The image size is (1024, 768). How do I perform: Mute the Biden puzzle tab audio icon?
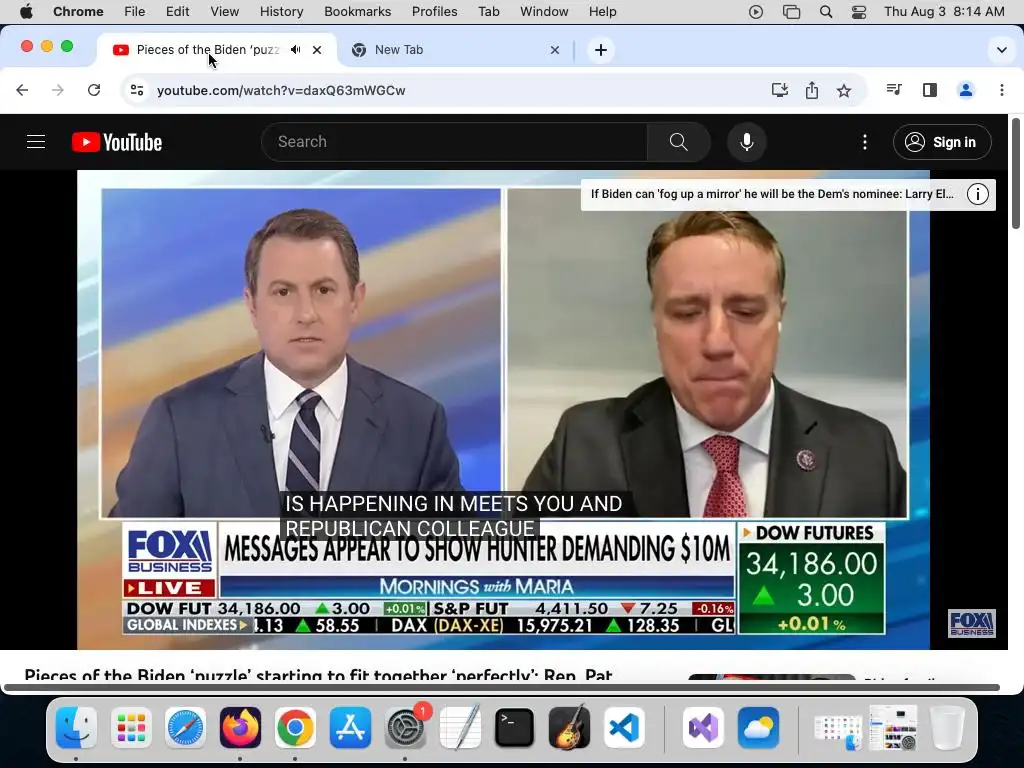pyautogui.click(x=296, y=50)
